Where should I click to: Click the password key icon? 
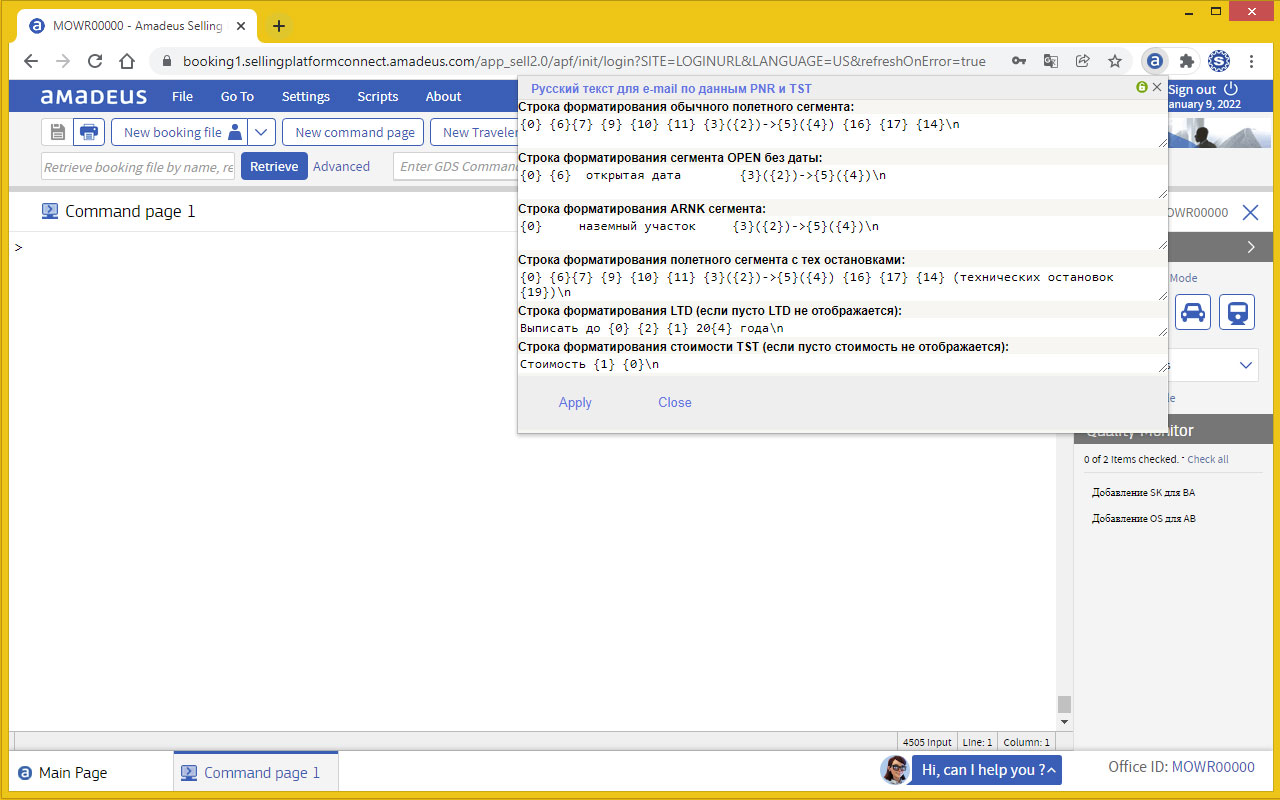tap(1019, 61)
